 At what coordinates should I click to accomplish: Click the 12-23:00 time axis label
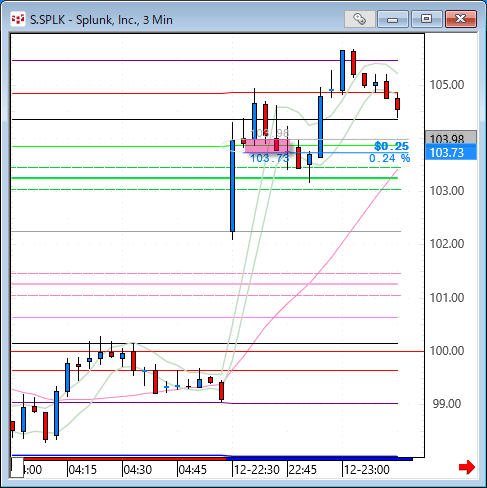[366, 470]
